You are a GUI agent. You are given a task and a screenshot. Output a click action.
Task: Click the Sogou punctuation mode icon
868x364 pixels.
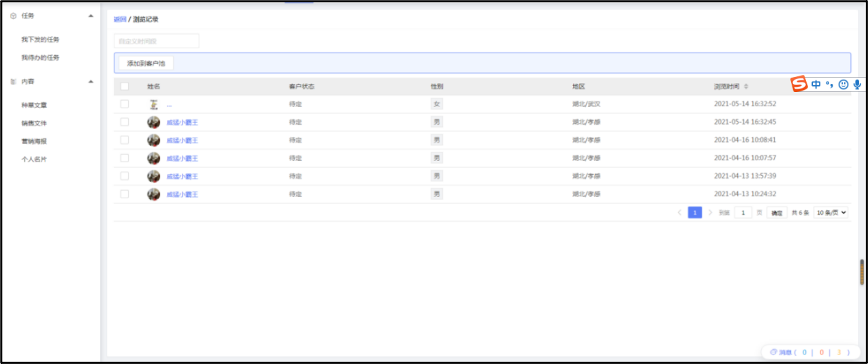[x=829, y=85]
